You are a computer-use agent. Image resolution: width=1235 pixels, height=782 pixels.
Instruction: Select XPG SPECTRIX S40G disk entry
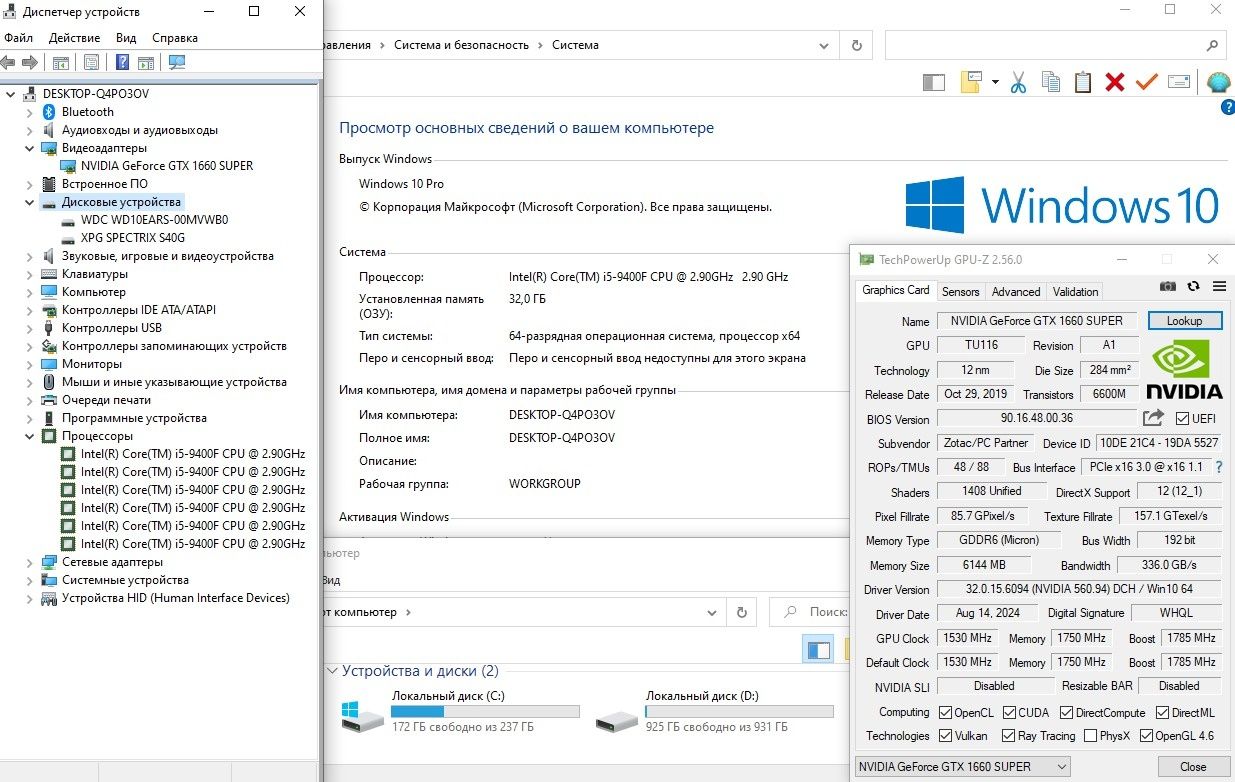coord(132,238)
